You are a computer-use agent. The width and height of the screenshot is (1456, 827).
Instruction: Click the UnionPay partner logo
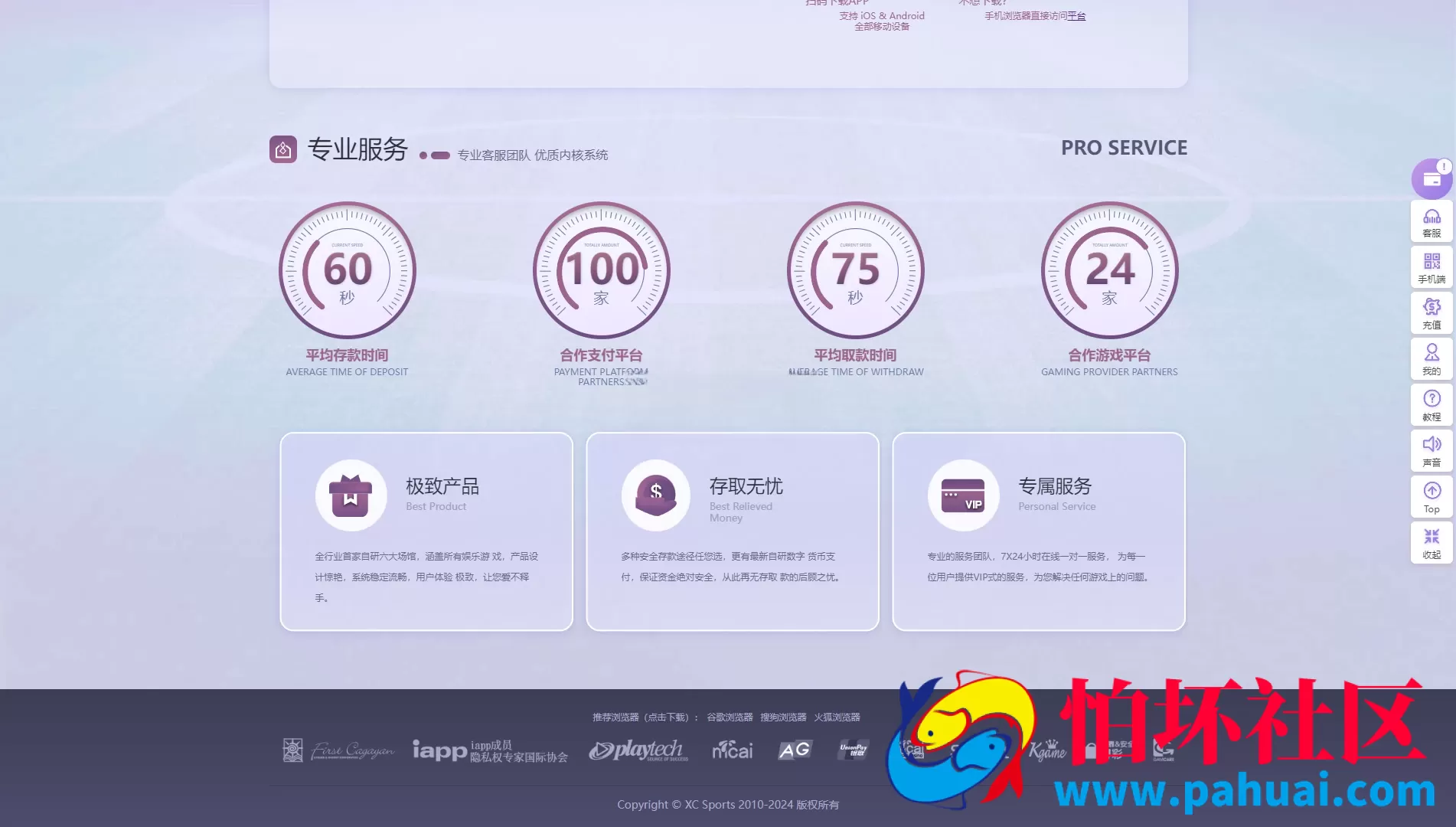coord(854,750)
